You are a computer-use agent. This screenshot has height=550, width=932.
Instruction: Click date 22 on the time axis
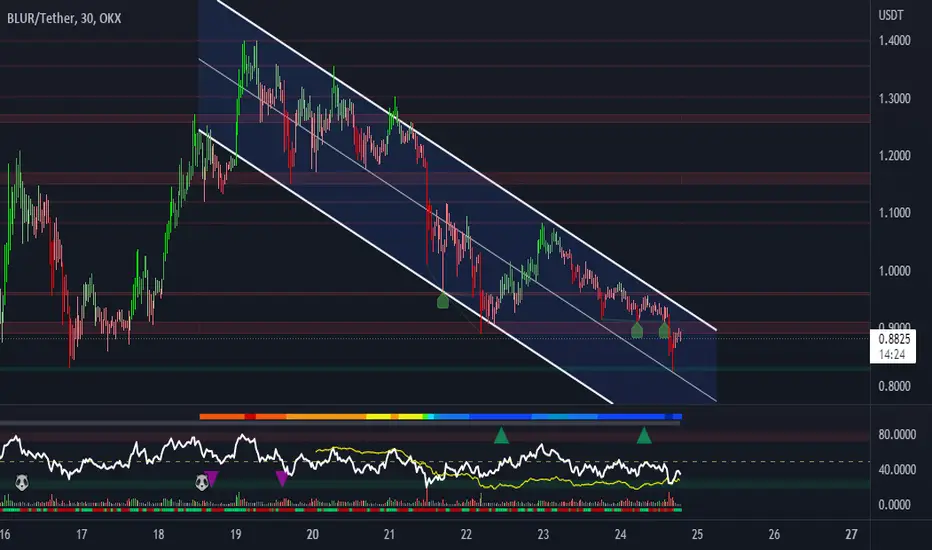[466, 534]
